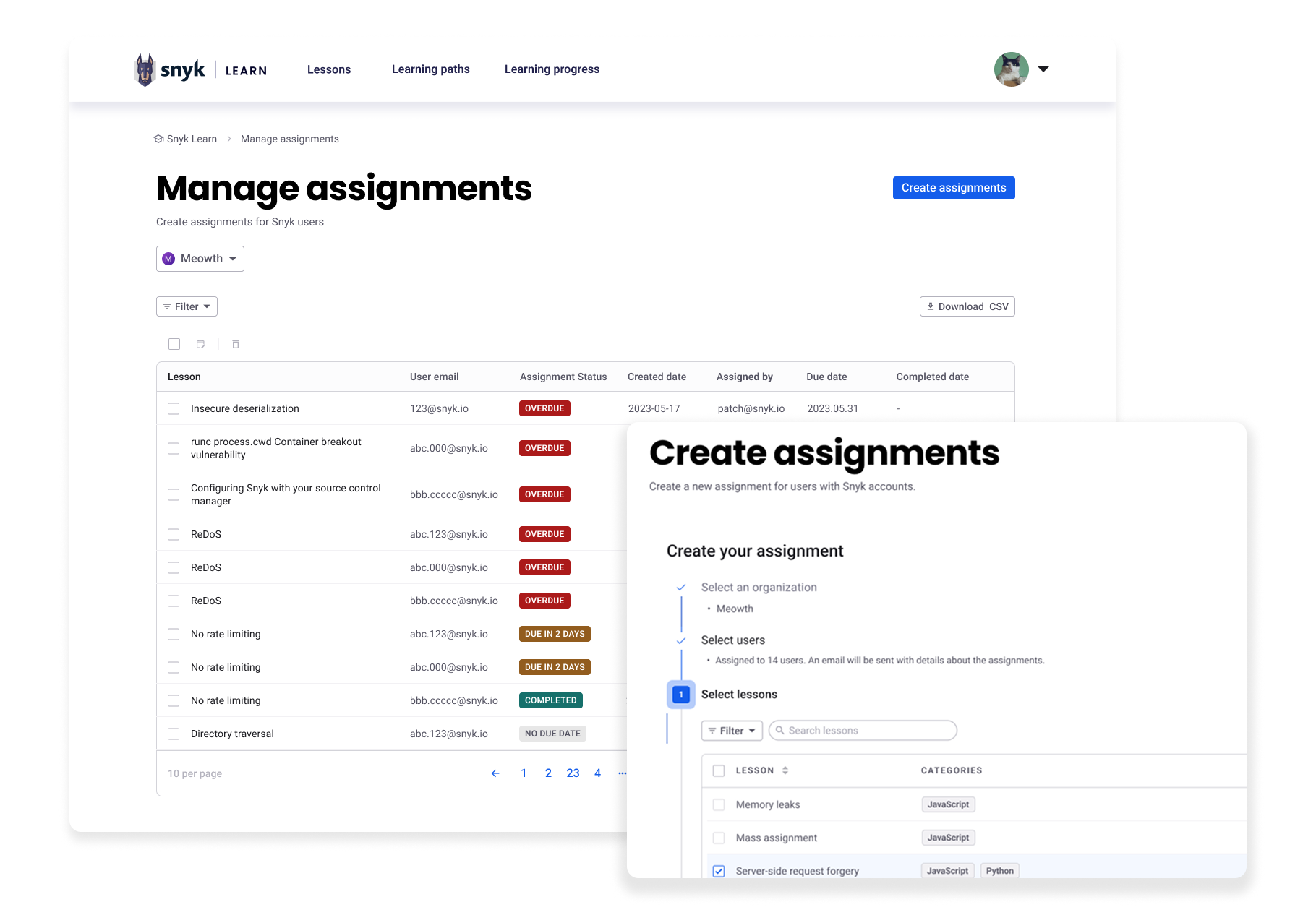Open the Learning progress nav item
This screenshot has height=915, width=1316.
(x=552, y=69)
